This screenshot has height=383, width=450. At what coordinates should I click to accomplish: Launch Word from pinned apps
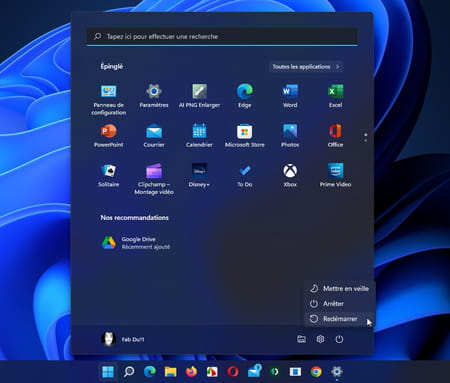click(x=290, y=96)
